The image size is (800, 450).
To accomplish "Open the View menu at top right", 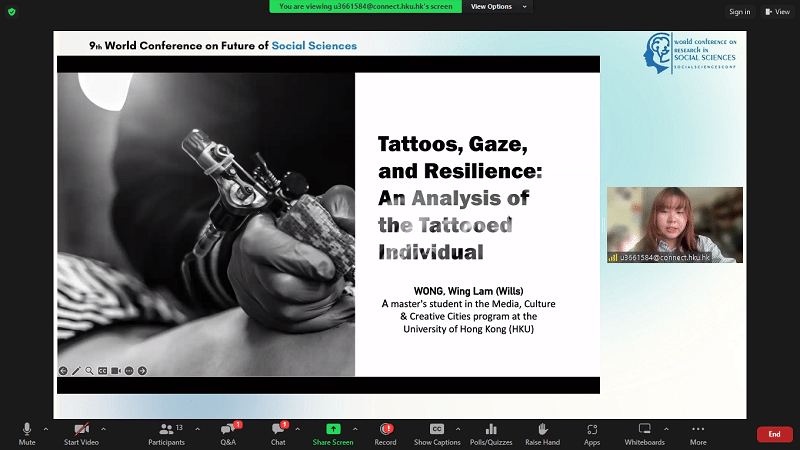I will pos(776,12).
